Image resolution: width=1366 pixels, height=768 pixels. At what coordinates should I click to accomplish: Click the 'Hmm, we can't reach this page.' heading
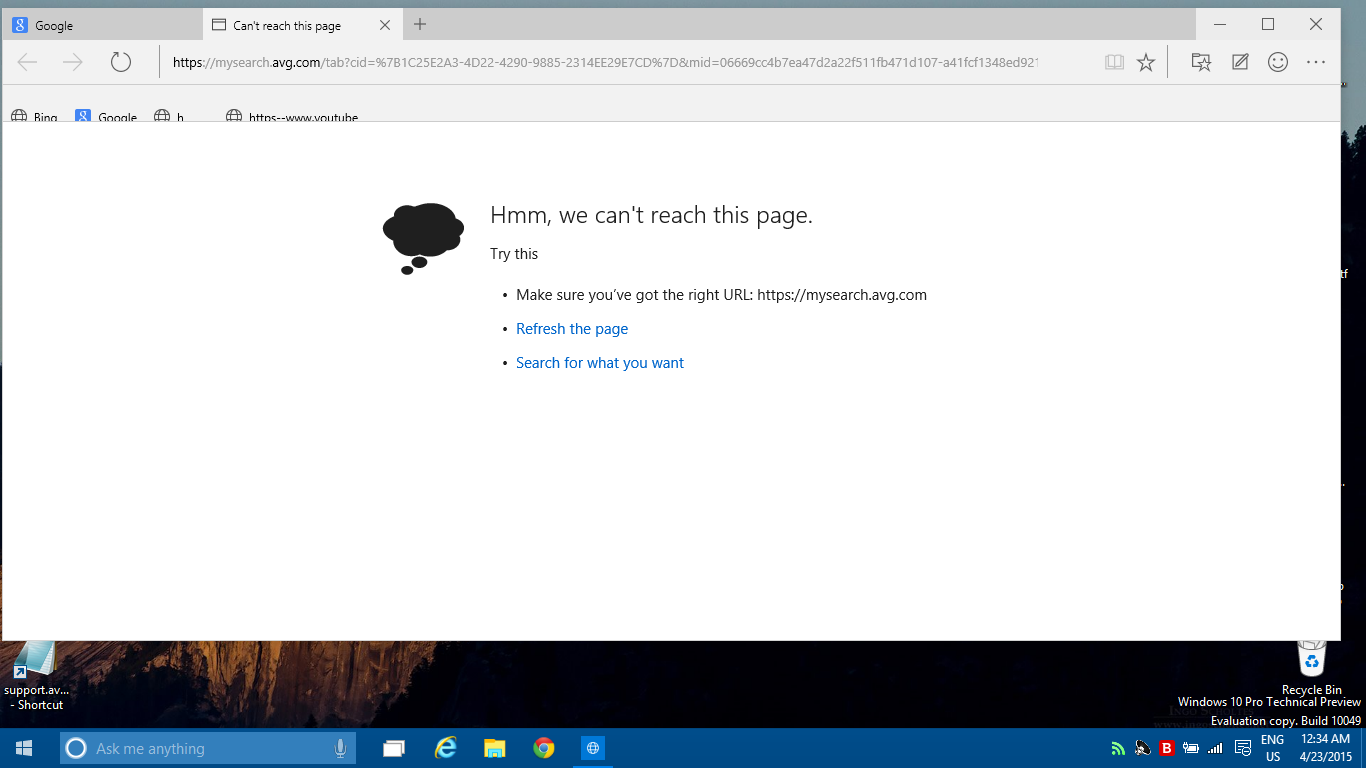(651, 215)
